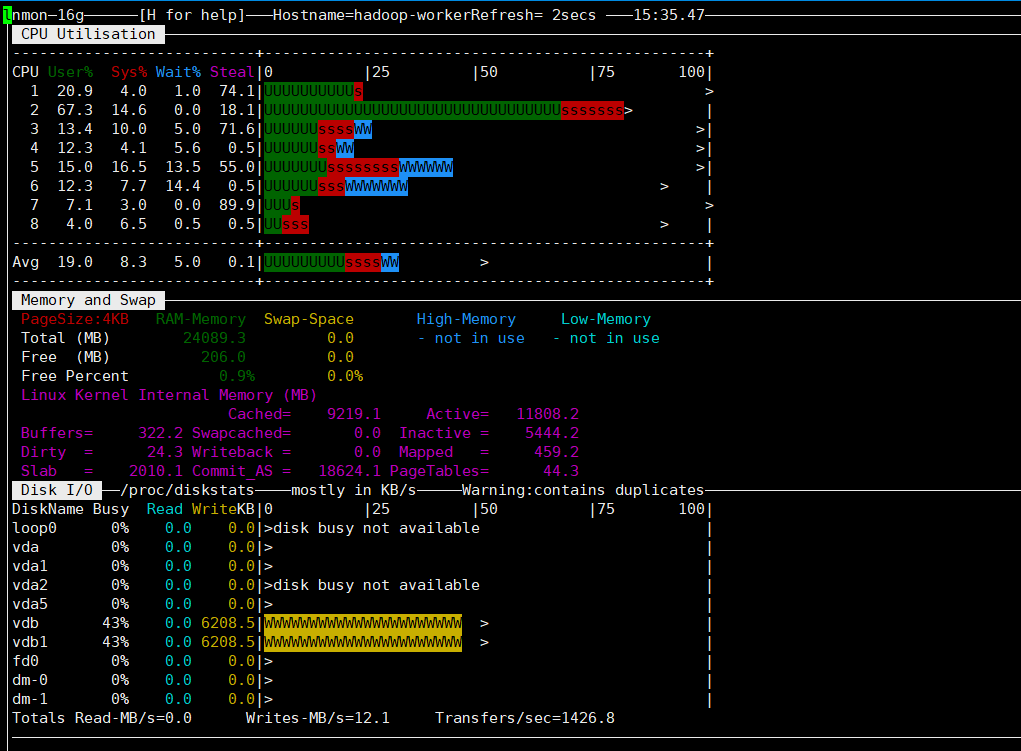The height and width of the screenshot is (751, 1021).
Task: Click the Disk I/O section header
Action: coord(59,490)
